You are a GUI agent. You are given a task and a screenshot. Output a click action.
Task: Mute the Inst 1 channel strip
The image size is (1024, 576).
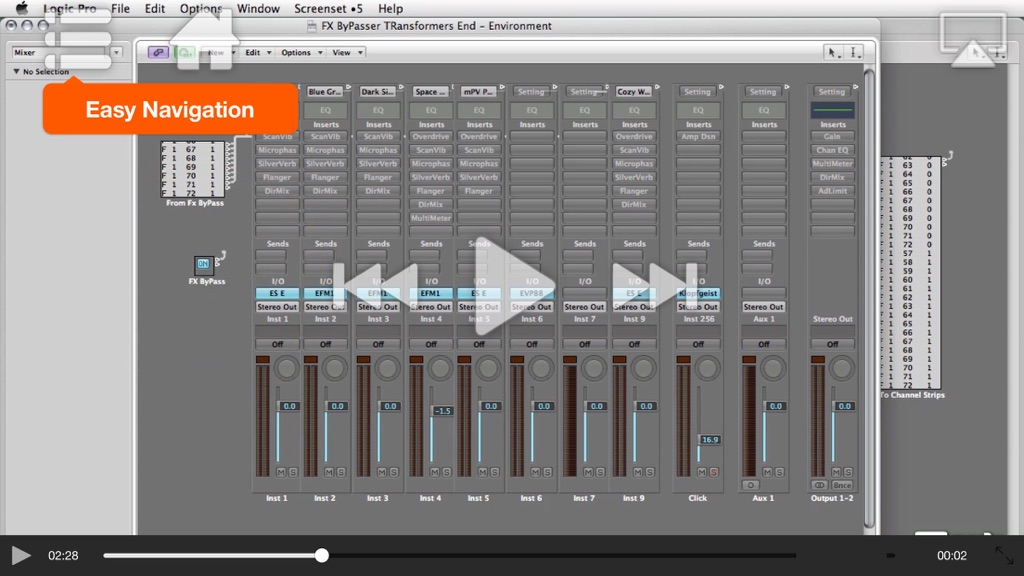pyautogui.click(x=281, y=472)
